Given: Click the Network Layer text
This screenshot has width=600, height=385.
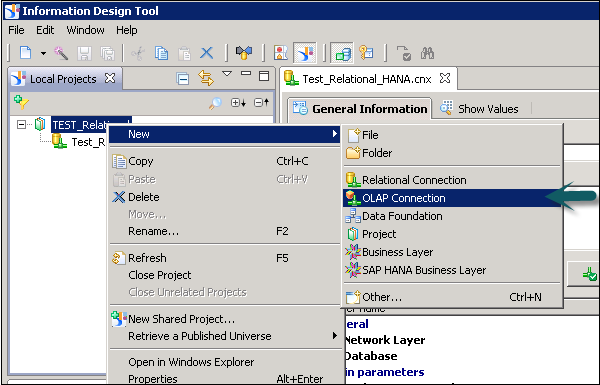Looking at the screenshot, I should (x=385, y=340).
